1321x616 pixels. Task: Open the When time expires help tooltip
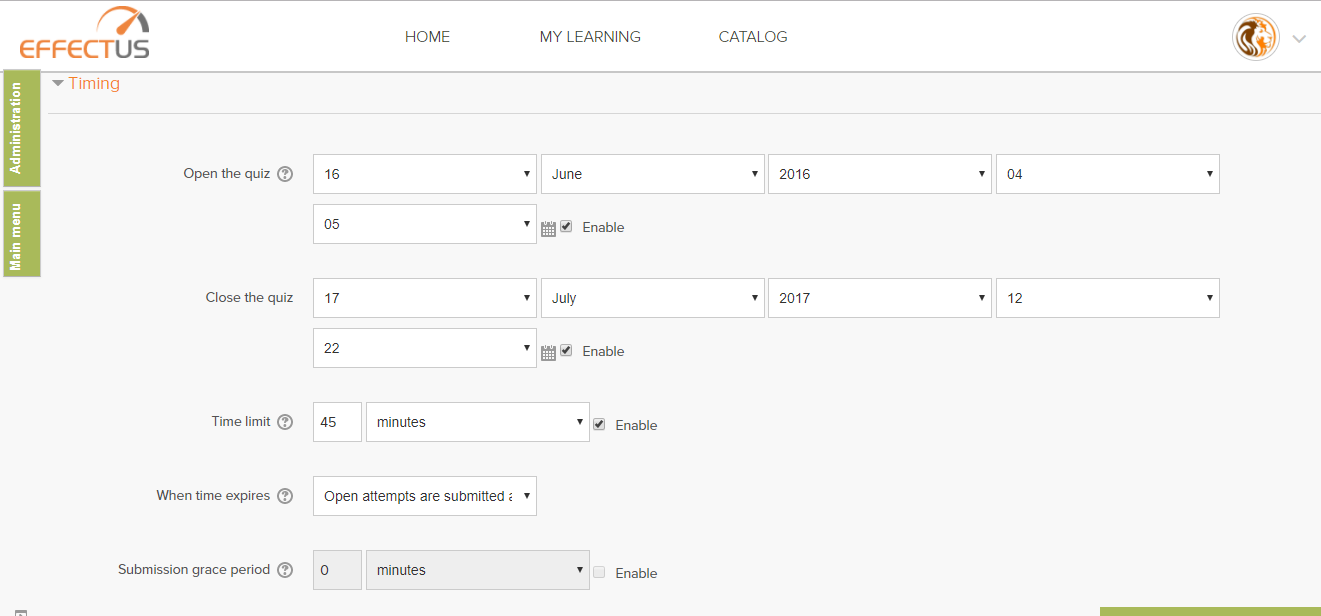point(286,495)
